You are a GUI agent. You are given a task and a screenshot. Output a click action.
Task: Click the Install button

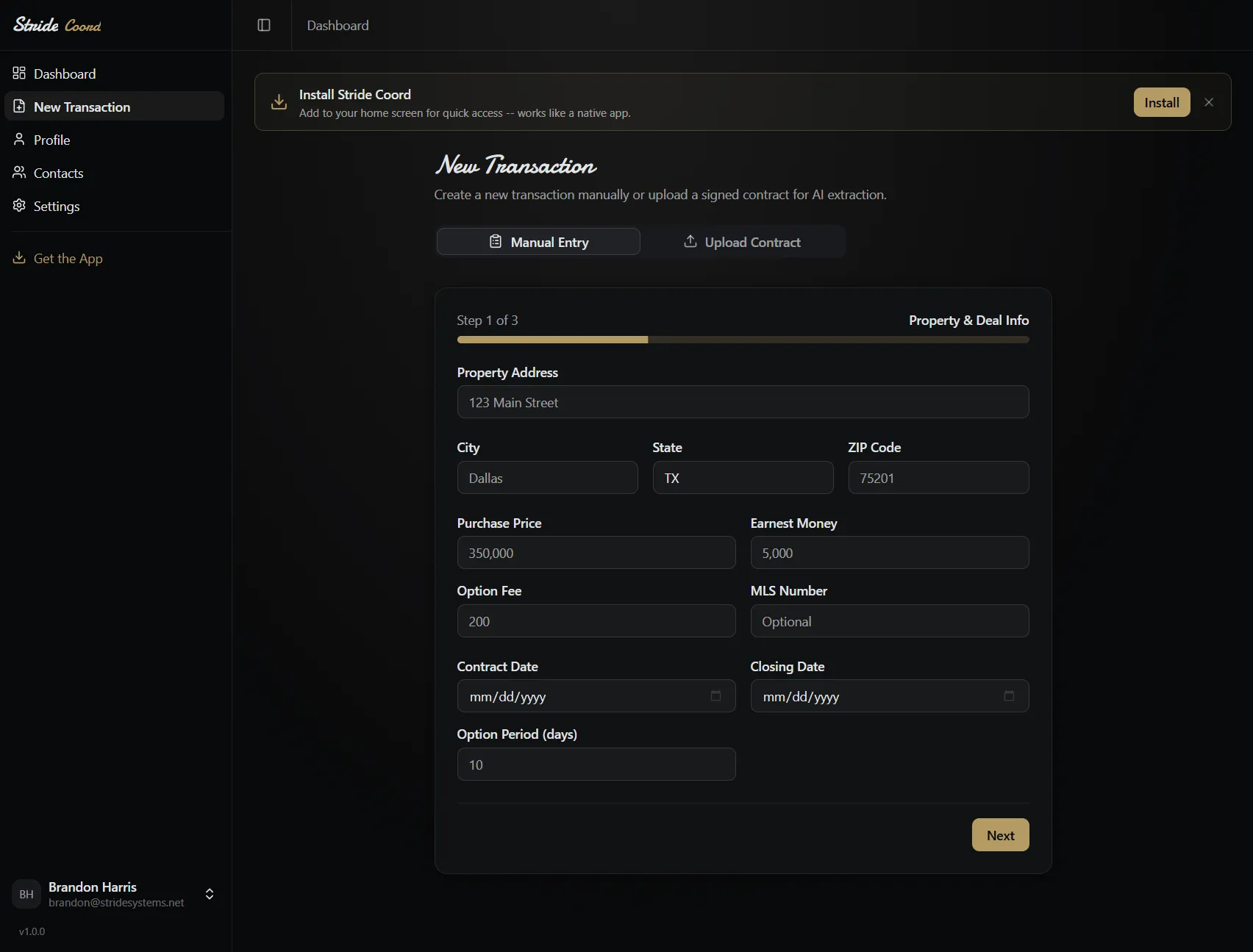(x=1161, y=102)
